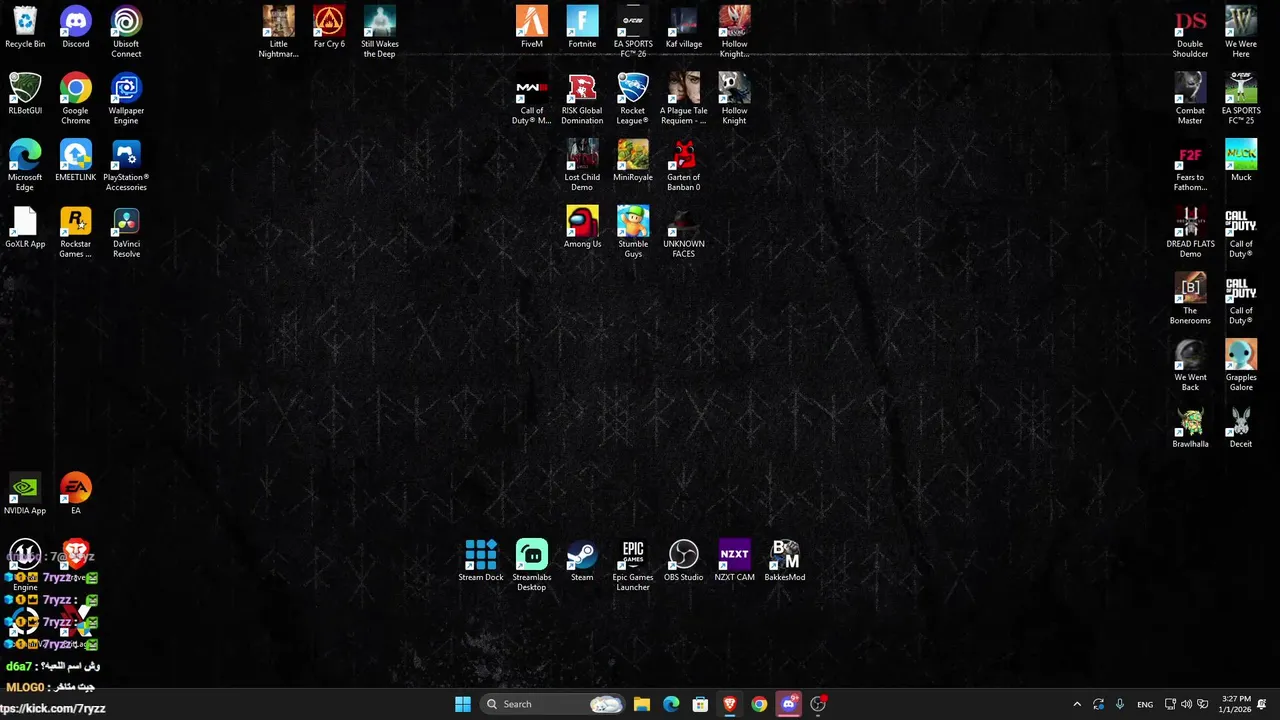Open Deceit game

[1241, 428]
